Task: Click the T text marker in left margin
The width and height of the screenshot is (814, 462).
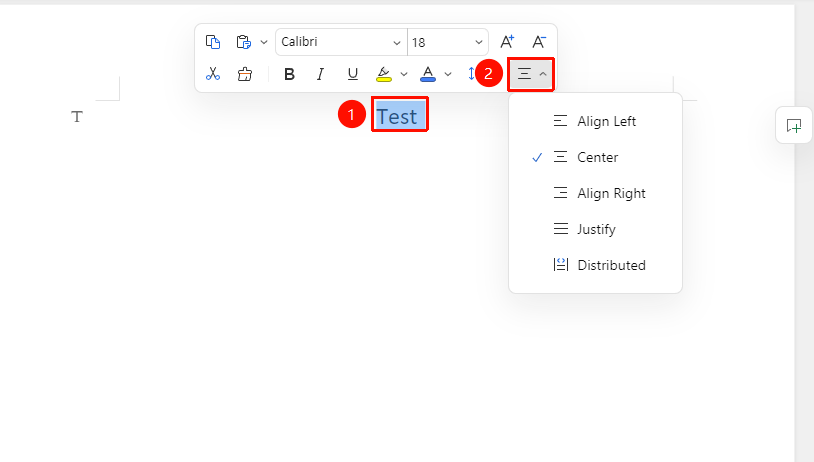Action: (x=77, y=117)
